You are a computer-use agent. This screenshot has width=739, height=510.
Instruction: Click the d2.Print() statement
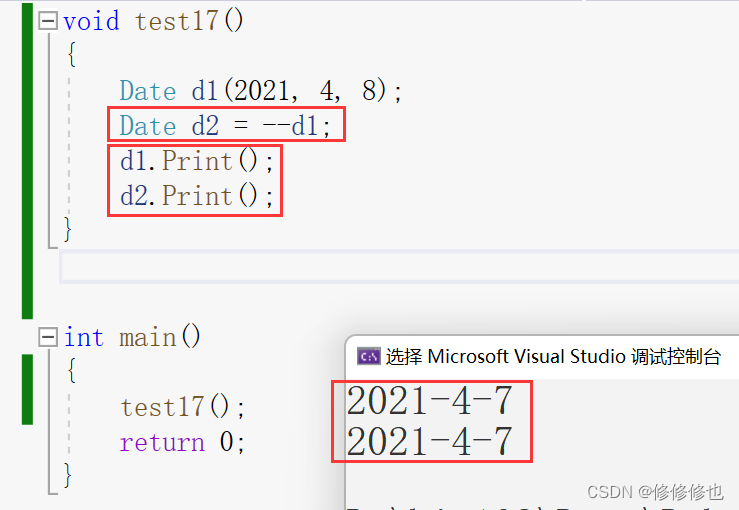coord(196,196)
